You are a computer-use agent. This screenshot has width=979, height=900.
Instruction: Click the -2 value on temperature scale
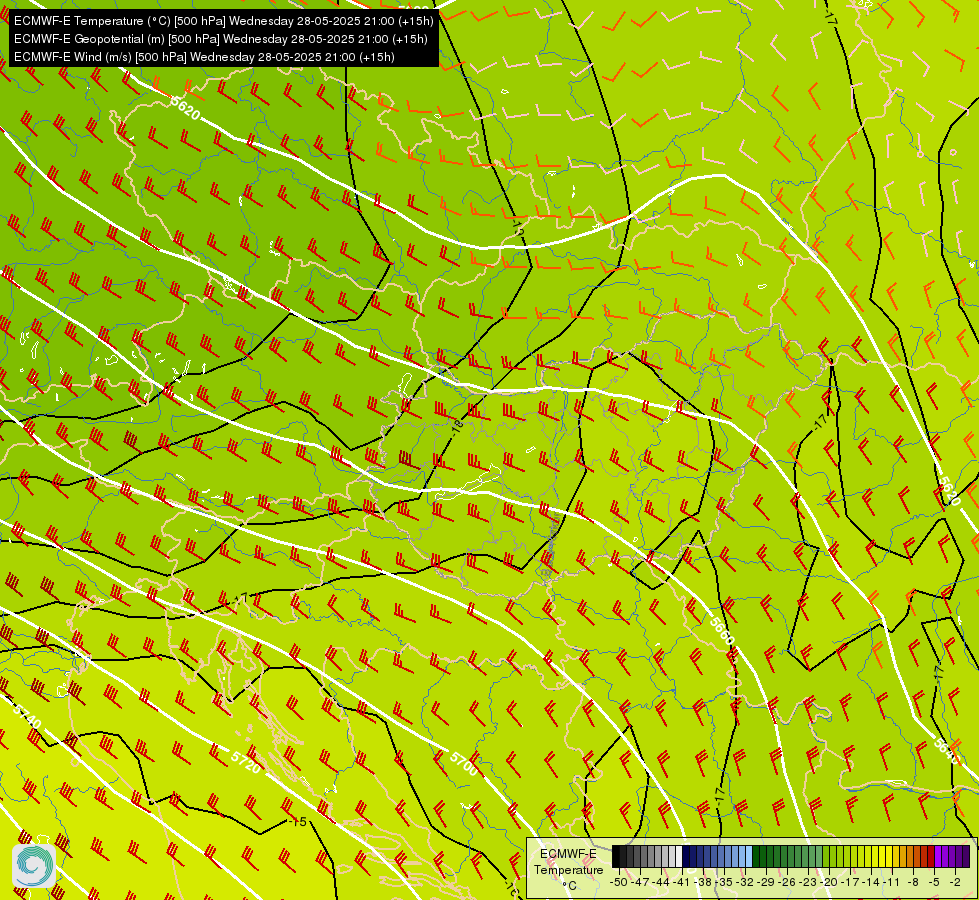(x=955, y=883)
